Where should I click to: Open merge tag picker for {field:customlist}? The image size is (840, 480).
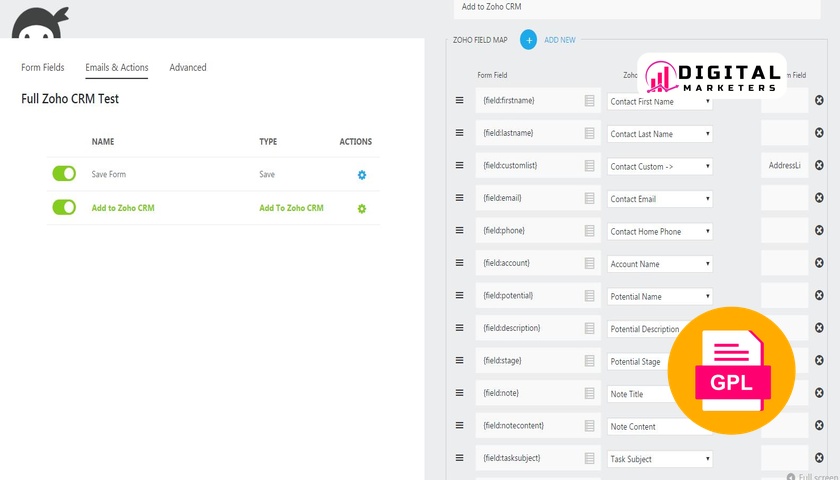[x=589, y=166]
